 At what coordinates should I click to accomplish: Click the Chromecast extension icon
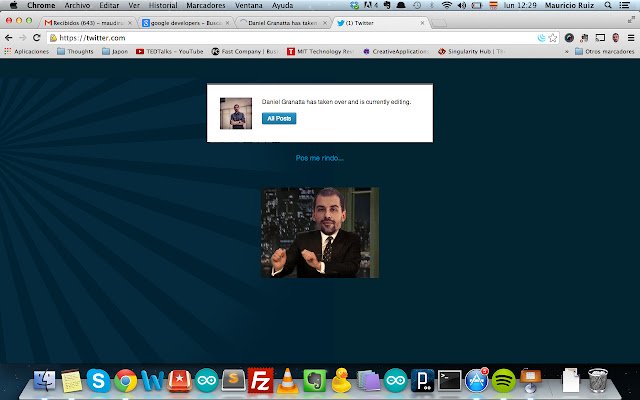point(600,38)
